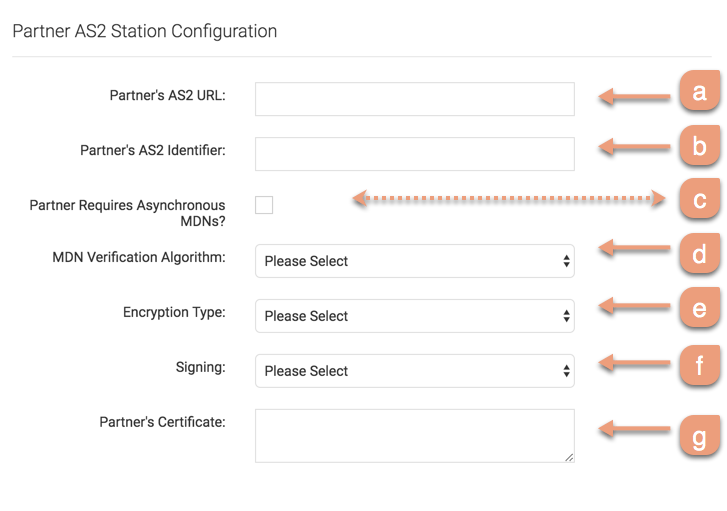Click the orange 'b' callout badge
The image size is (727, 511).
699,147
